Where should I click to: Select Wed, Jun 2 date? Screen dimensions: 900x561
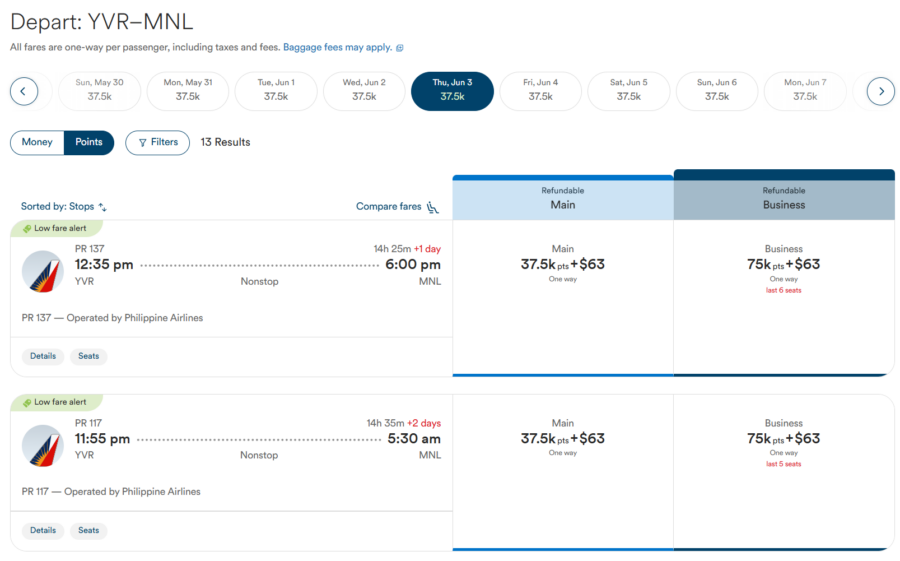[364, 91]
